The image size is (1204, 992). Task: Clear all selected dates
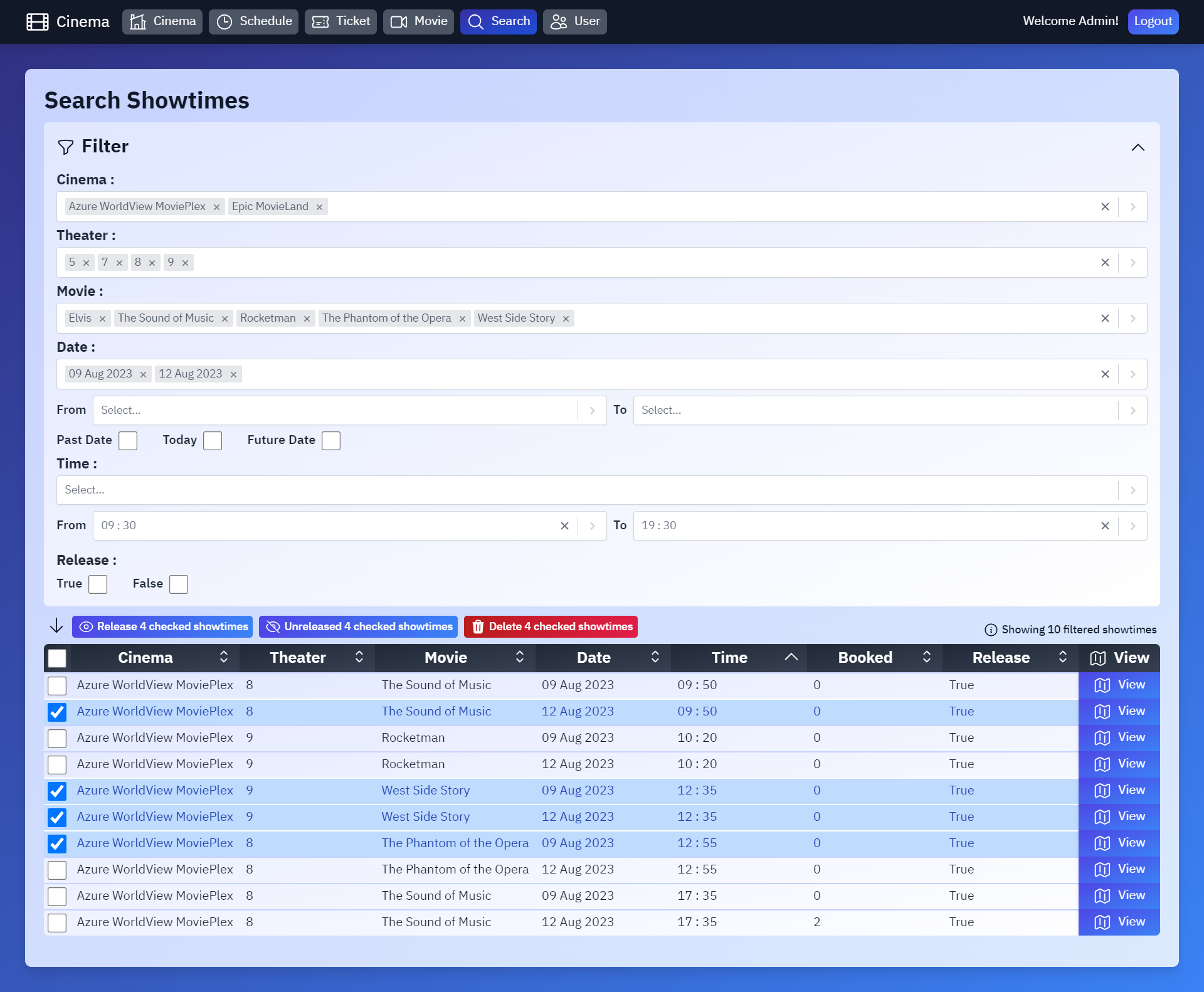click(1105, 374)
